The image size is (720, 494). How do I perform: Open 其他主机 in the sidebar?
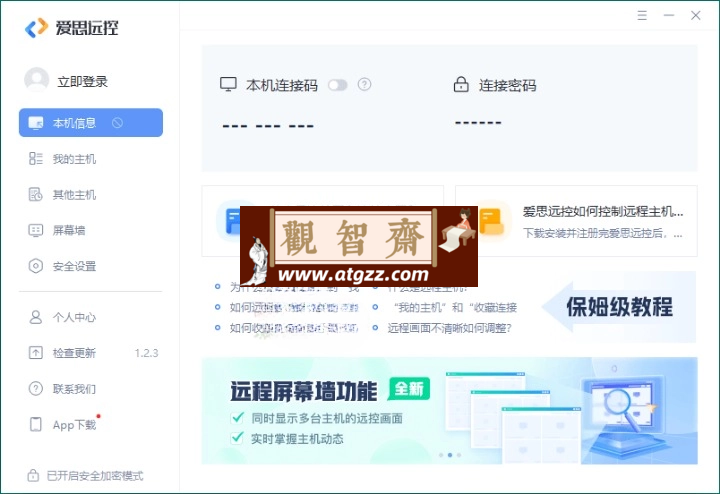[x=74, y=195]
